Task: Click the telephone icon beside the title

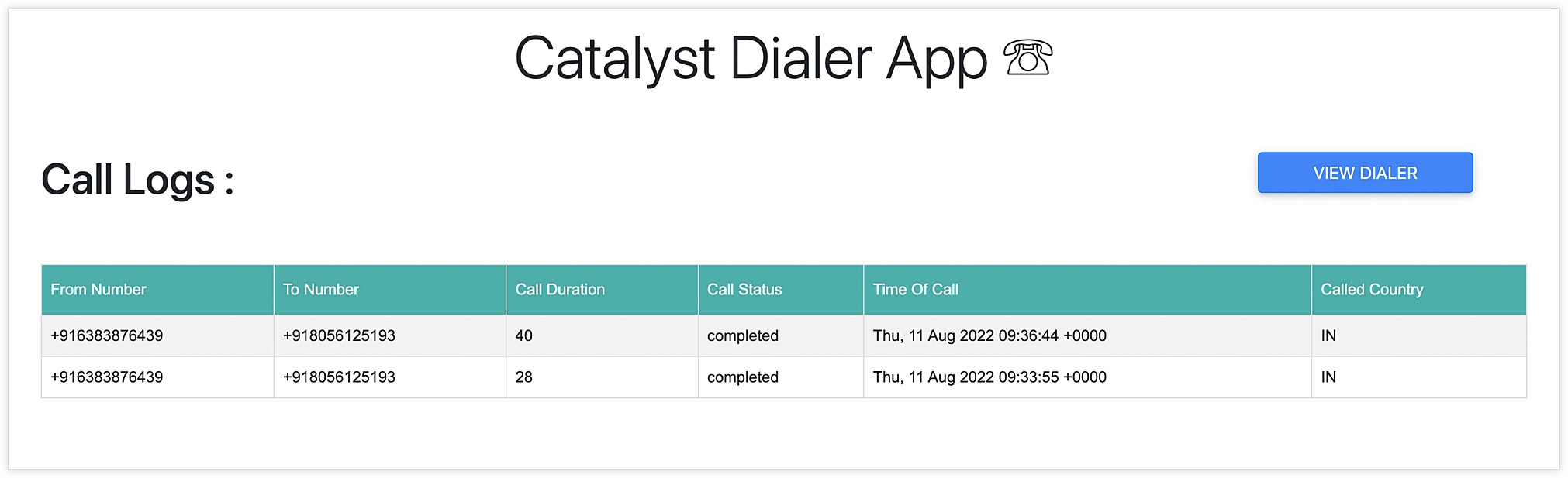Action: tap(1028, 58)
